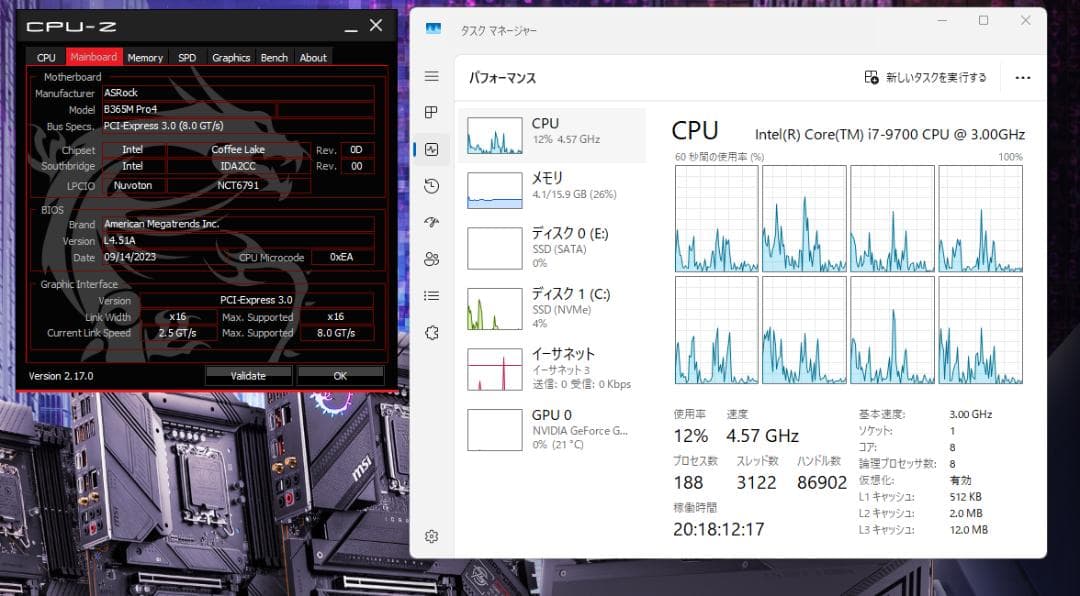Viewport: 1080px width, 596px height.
Task: Open Task Manager settings gear icon
Action: click(x=432, y=536)
